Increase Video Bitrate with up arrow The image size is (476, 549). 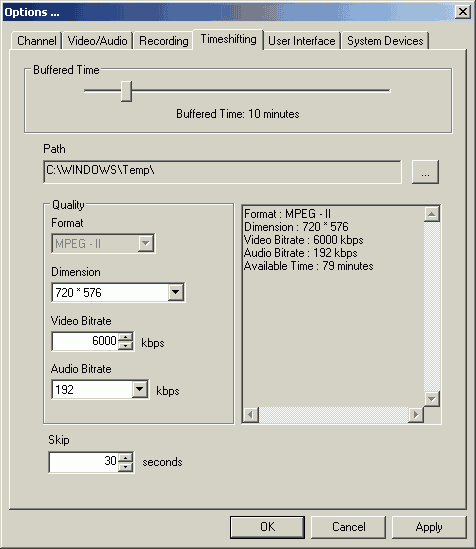(x=126, y=337)
